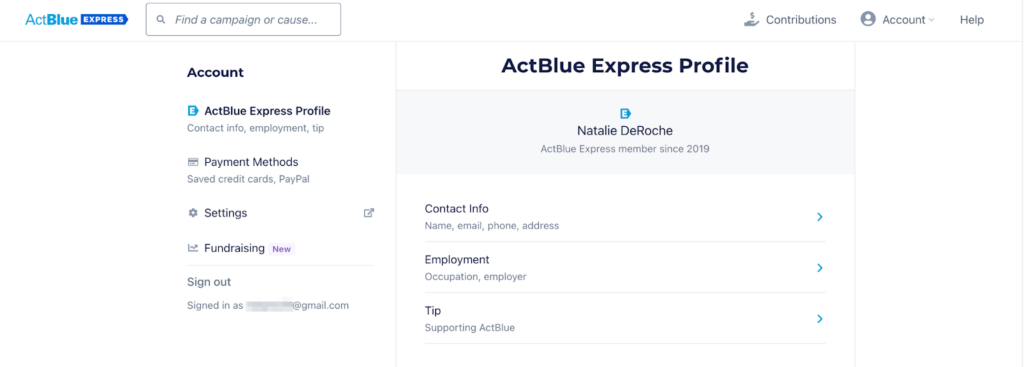Image resolution: width=1024 pixels, height=367 pixels.
Task: Click the Account user avatar icon
Action: point(868,20)
